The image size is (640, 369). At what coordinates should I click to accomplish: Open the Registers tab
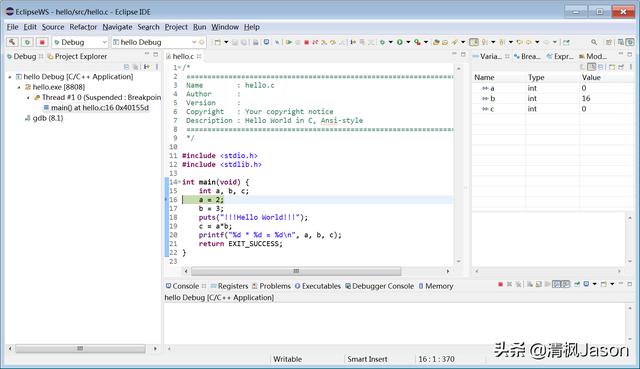(229, 286)
